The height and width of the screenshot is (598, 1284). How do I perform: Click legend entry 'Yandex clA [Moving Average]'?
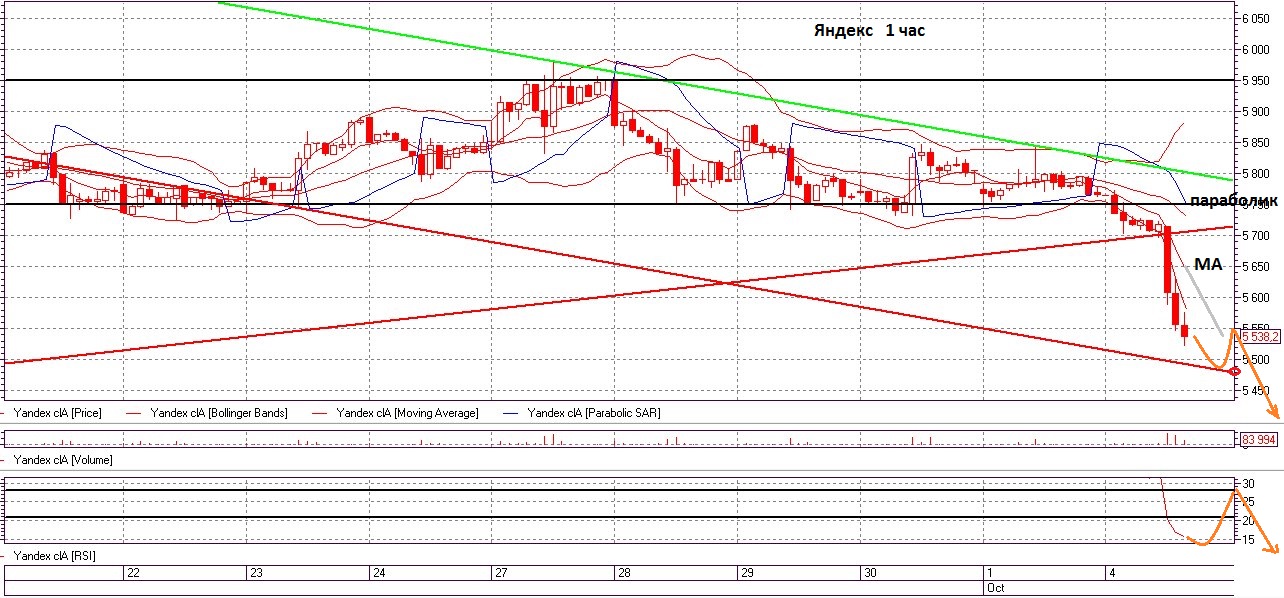click(407, 412)
